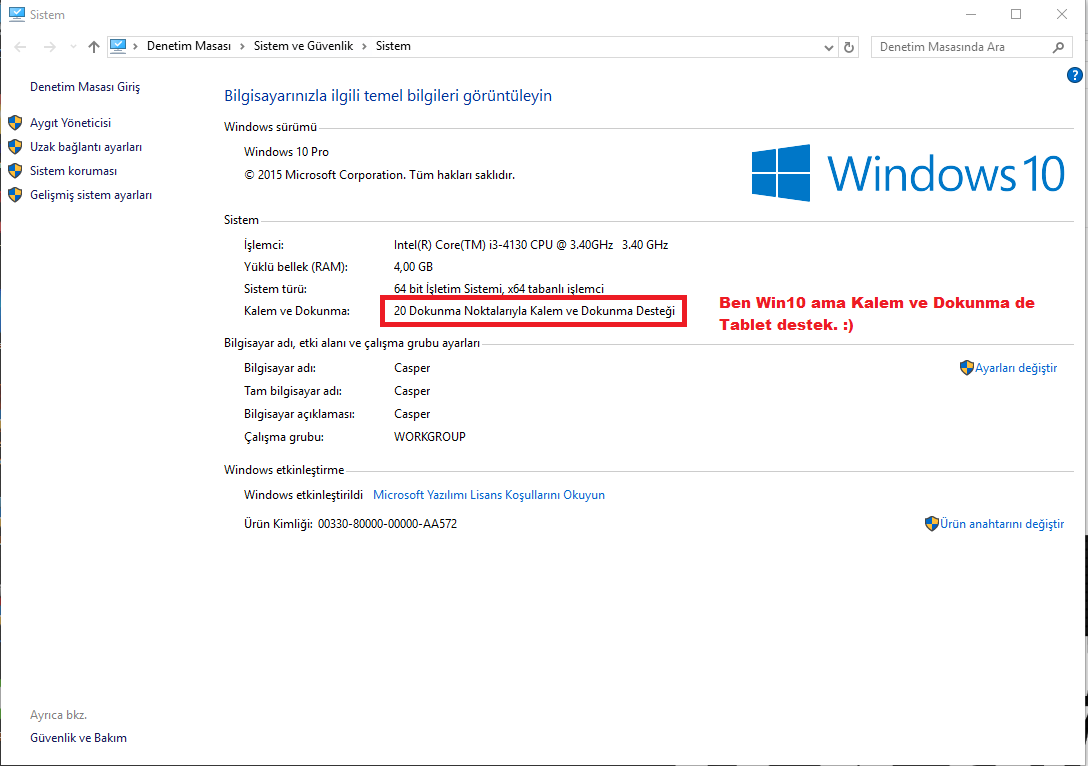Select the product ID 00330-80000-00000-AA572
Screen dimensions: 1088x766
[x=387, y=524]
